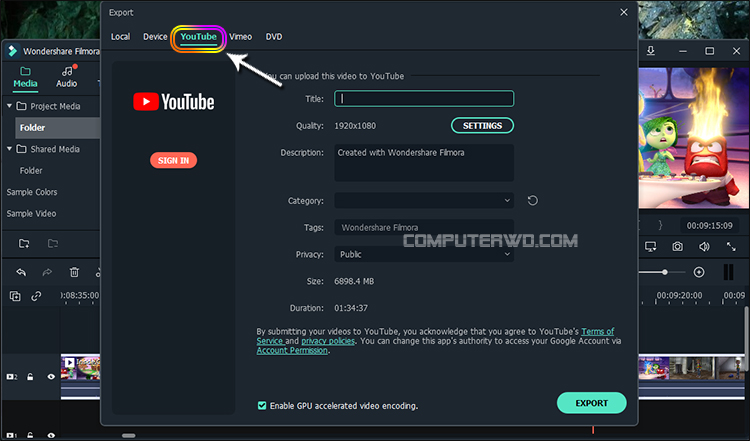Click the right timeline clip thumbnails
This screenshot has height=441, width=750.
click(x=691, y=368)
